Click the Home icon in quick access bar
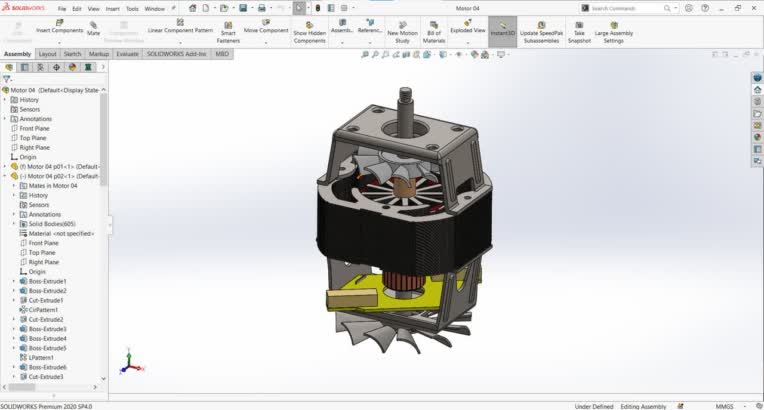Viewport: 764px width, 410px height. click(192, 8)
